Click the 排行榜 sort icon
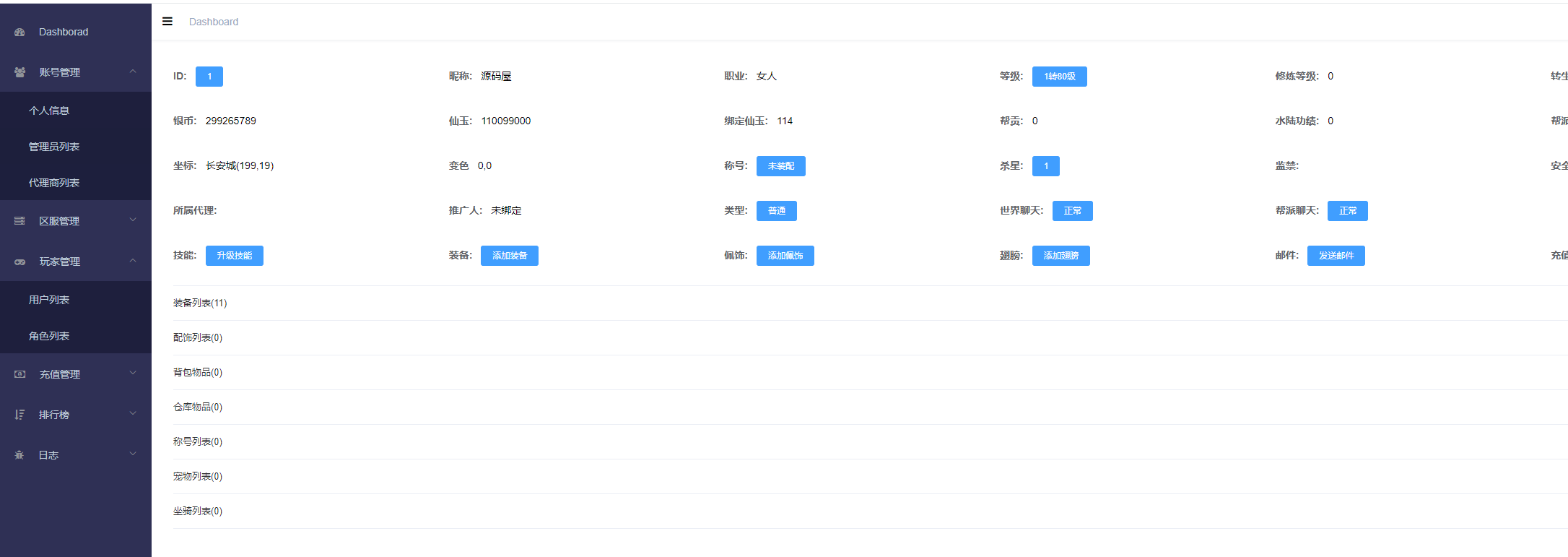The image size is (1568, 557). (19, 415)
